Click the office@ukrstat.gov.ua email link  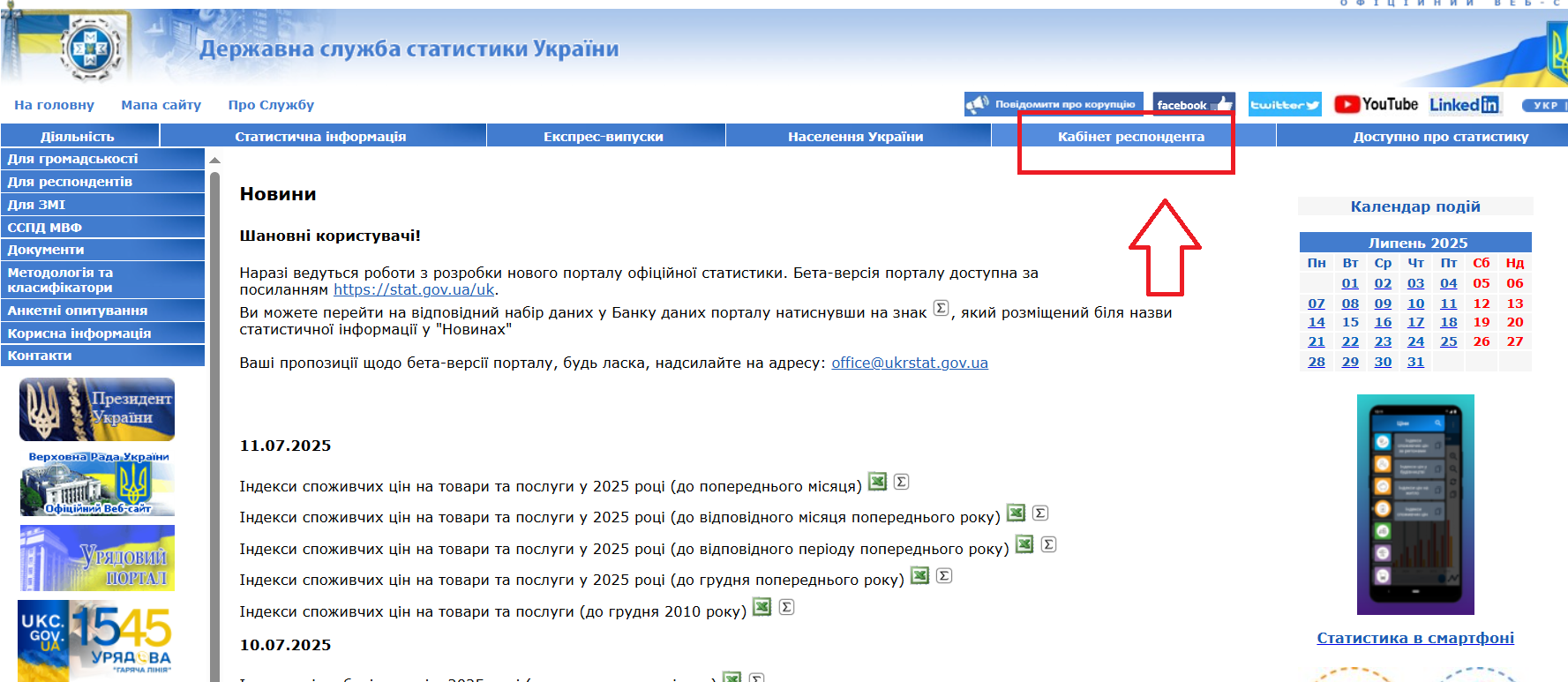(910, 363)
